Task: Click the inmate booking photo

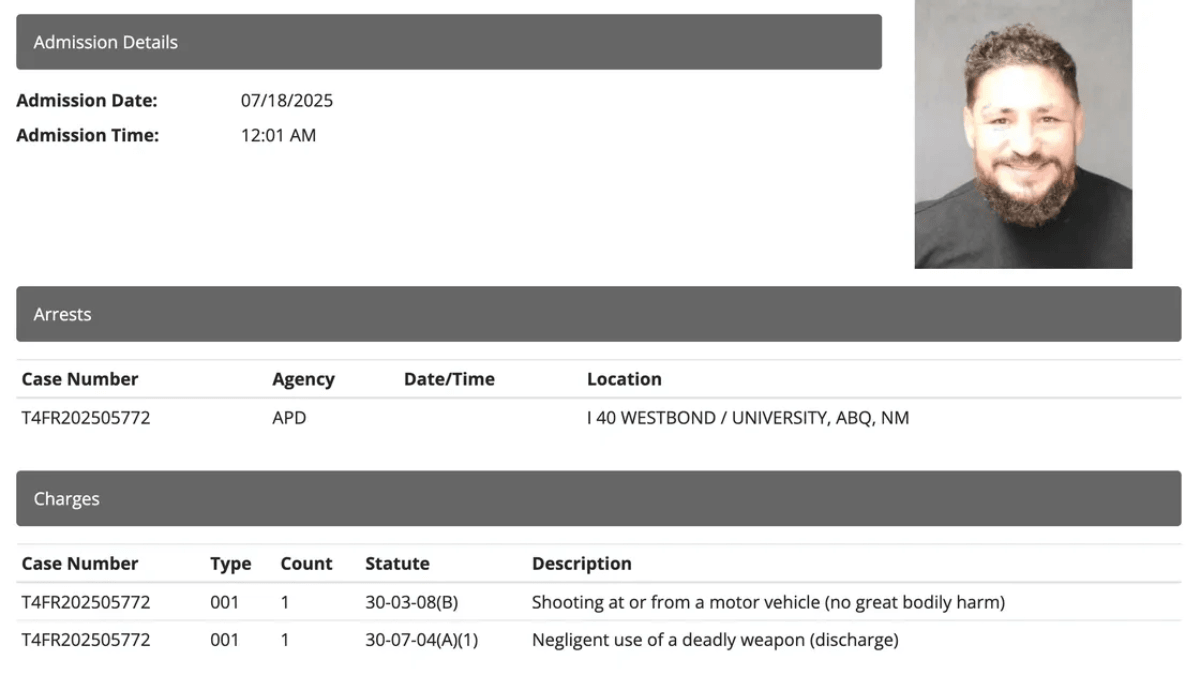Action: (x=1023, y=134)
